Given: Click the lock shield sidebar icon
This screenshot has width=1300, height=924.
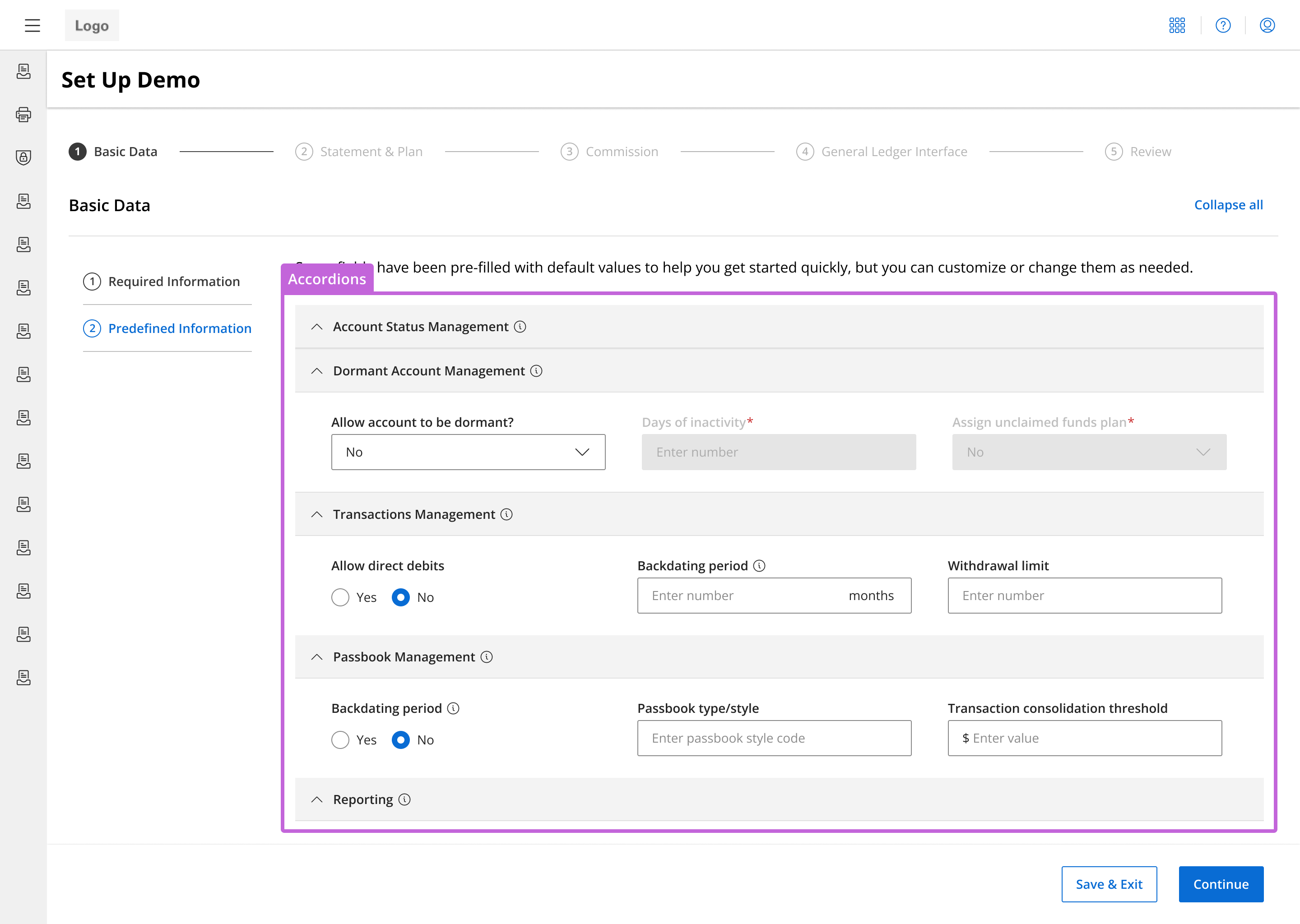Looking at the screenshot, I should pyautogui.click(x=23, y=157).
